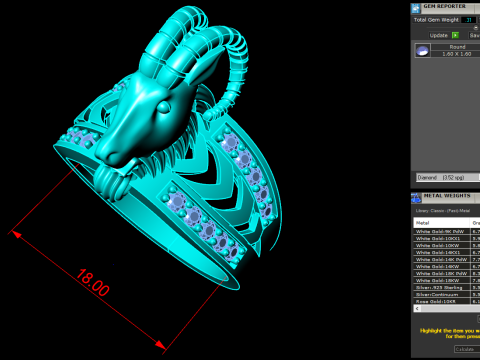
Task: Click the horizontal scrollbar left arrow
Action: click(417, 309)
